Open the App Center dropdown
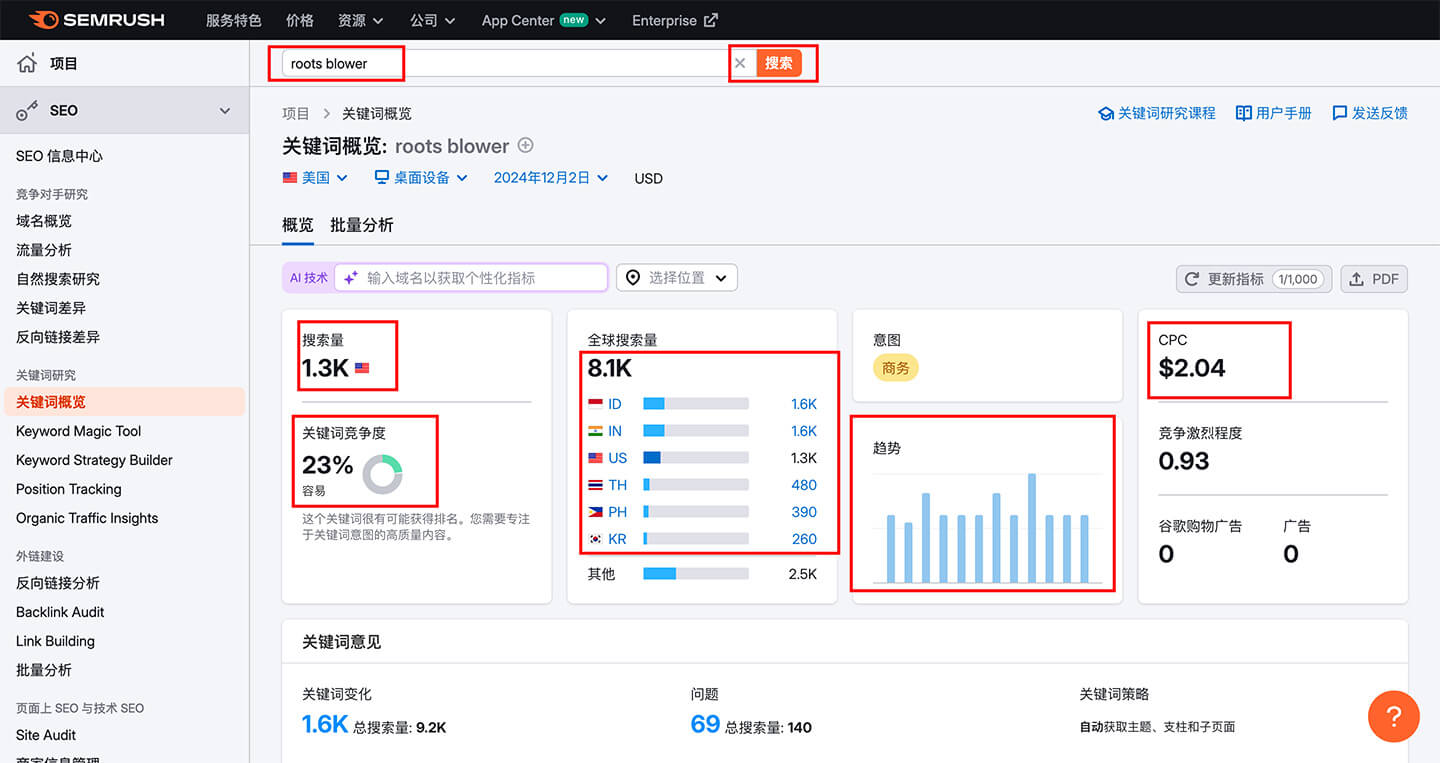 pyautogui.click(x=543, y=20)
